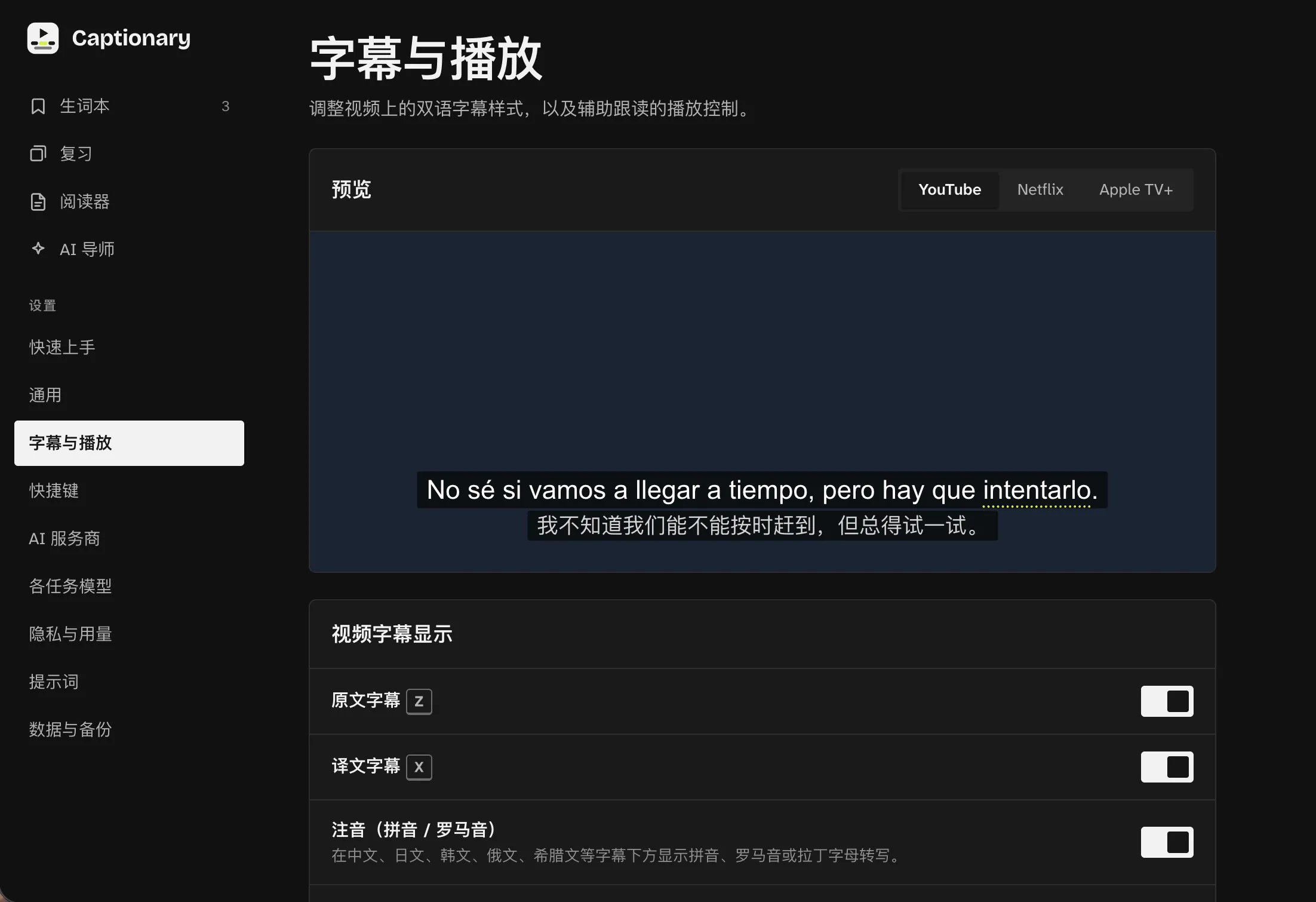Click the Captionary app name
1316x902 pixels.
tap(131, 38)
